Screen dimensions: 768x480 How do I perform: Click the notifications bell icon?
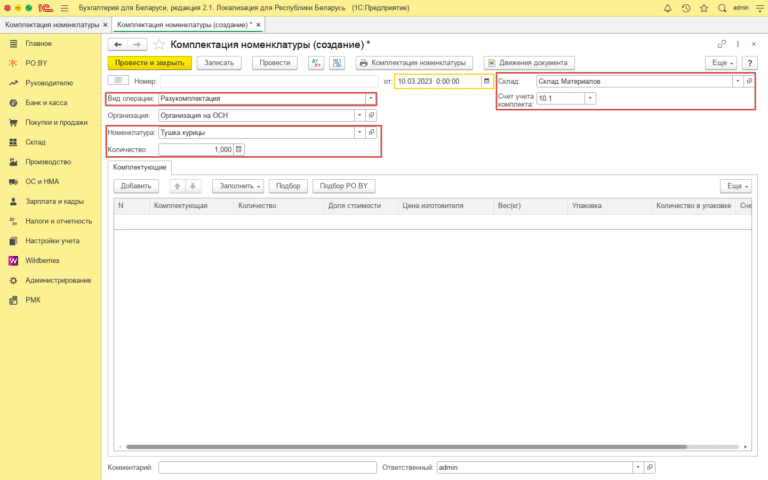coord(668,7)
